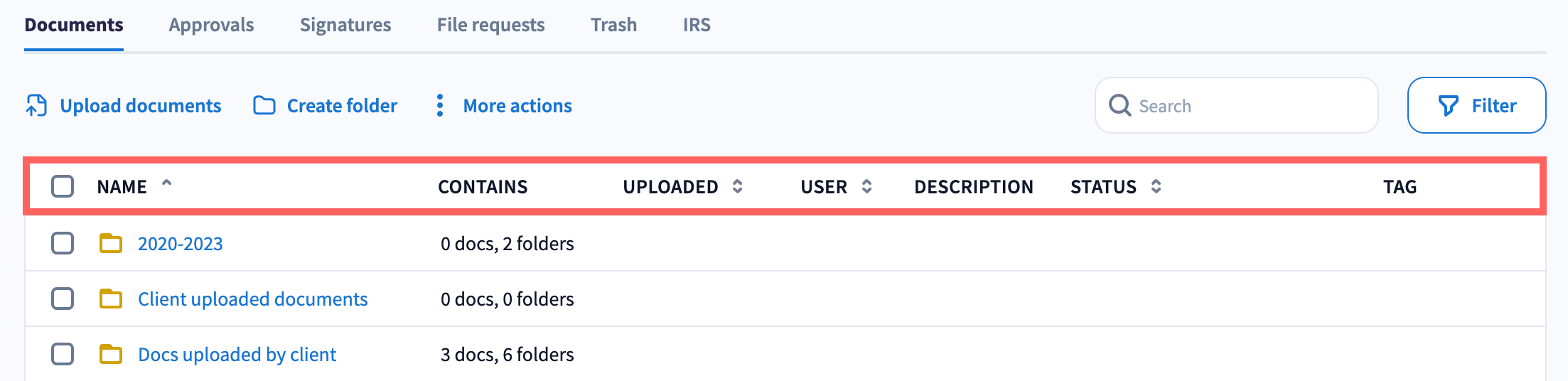Click the Create folder icon

pos(264,106)
